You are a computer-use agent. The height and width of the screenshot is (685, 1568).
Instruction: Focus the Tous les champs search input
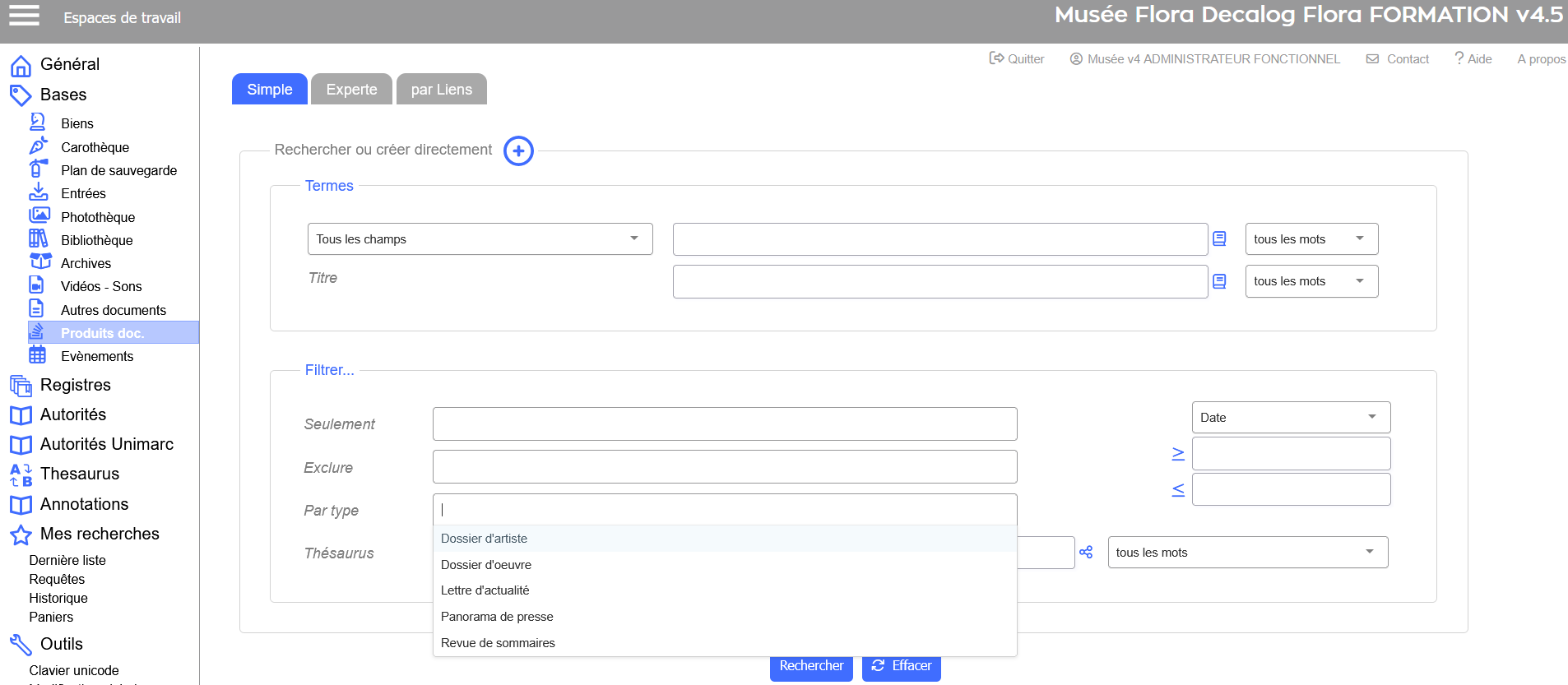tap(940, 239)
